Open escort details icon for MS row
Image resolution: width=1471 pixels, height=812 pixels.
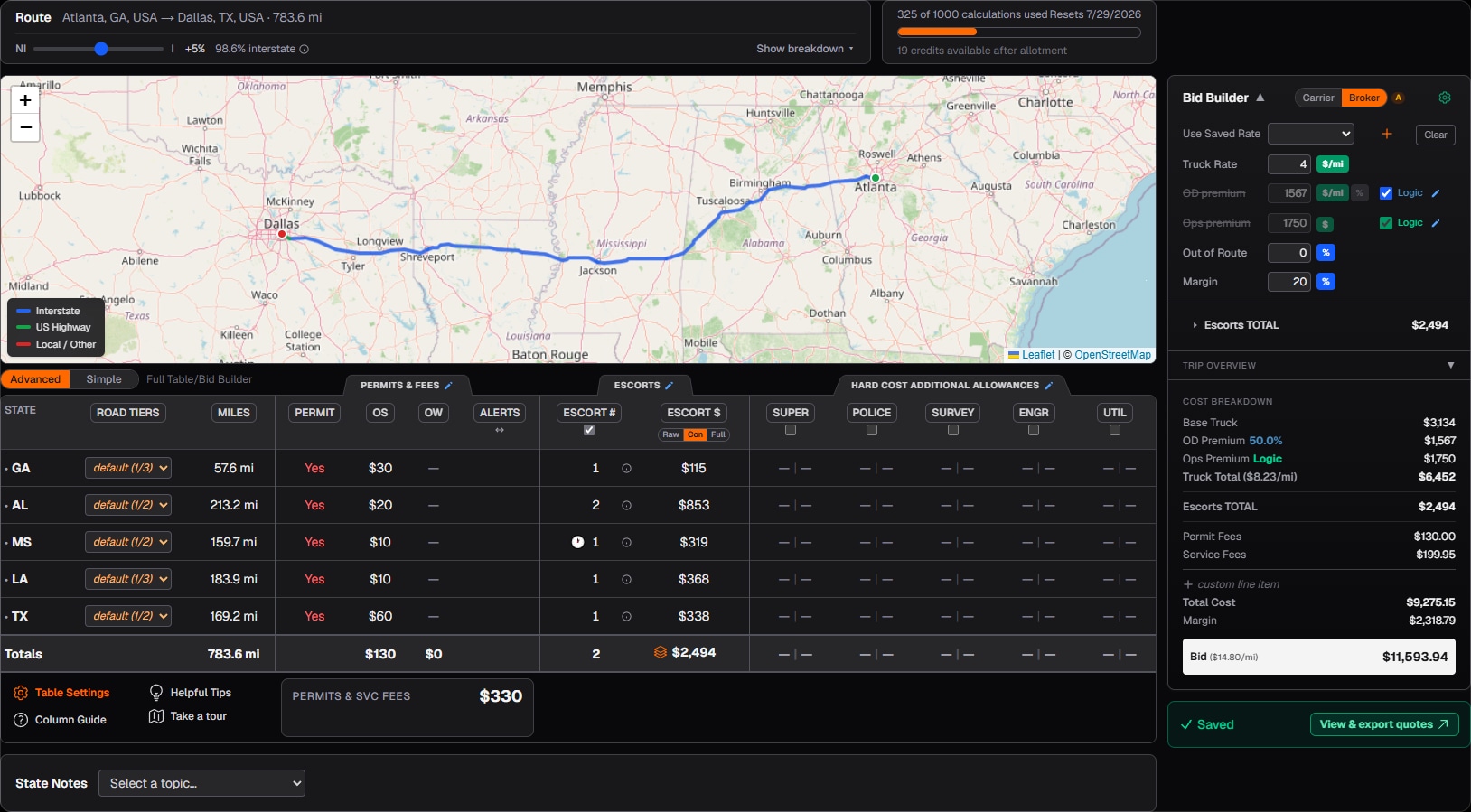click(626, 543)
